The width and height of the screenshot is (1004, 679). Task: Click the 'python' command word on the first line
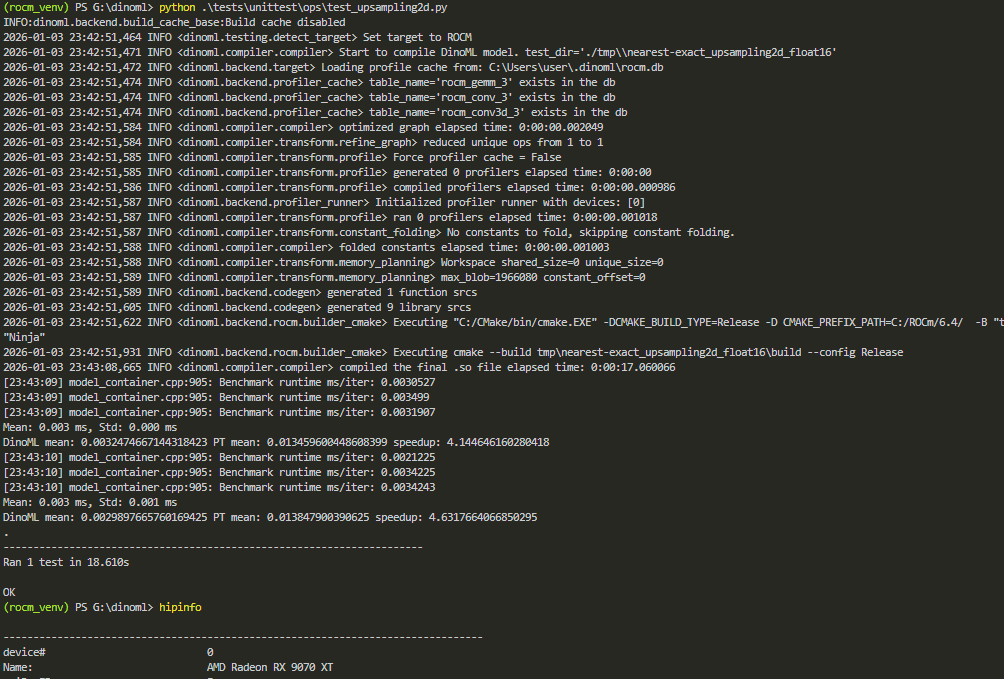point(177,8)
